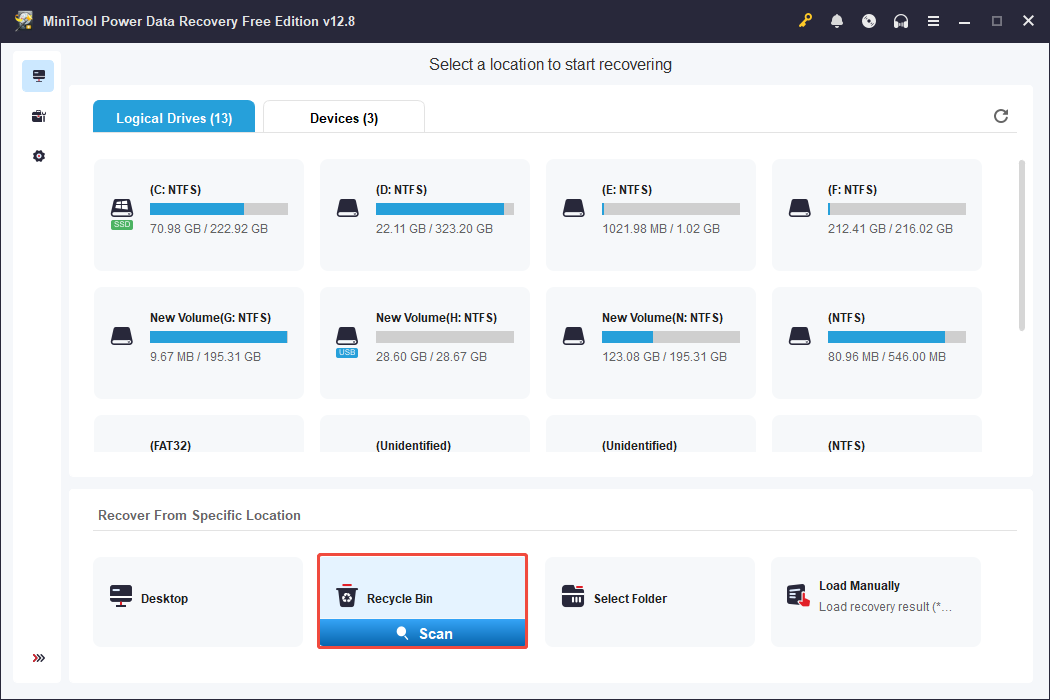Click the drive list vertical scrollbar
Image resolution: width=1050 pixels, height=700 pixels.
coord(1021,245)
